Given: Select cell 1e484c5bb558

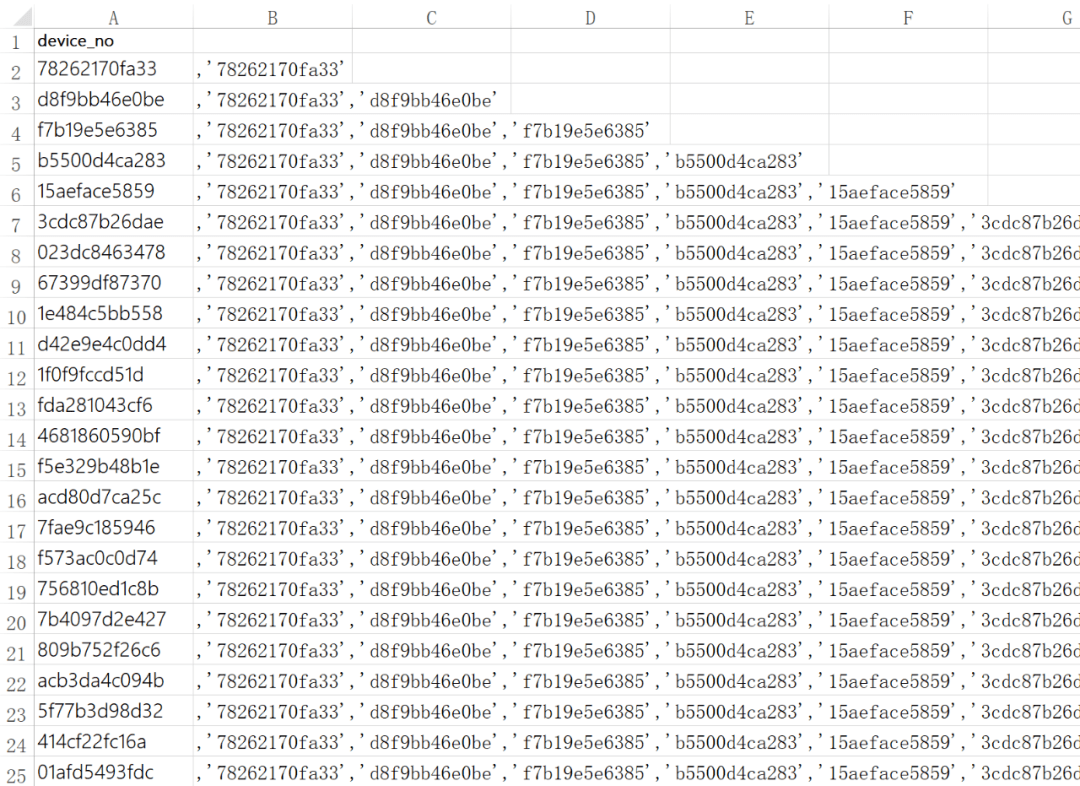Looking at the screenshot, I should tap(114, 313).
